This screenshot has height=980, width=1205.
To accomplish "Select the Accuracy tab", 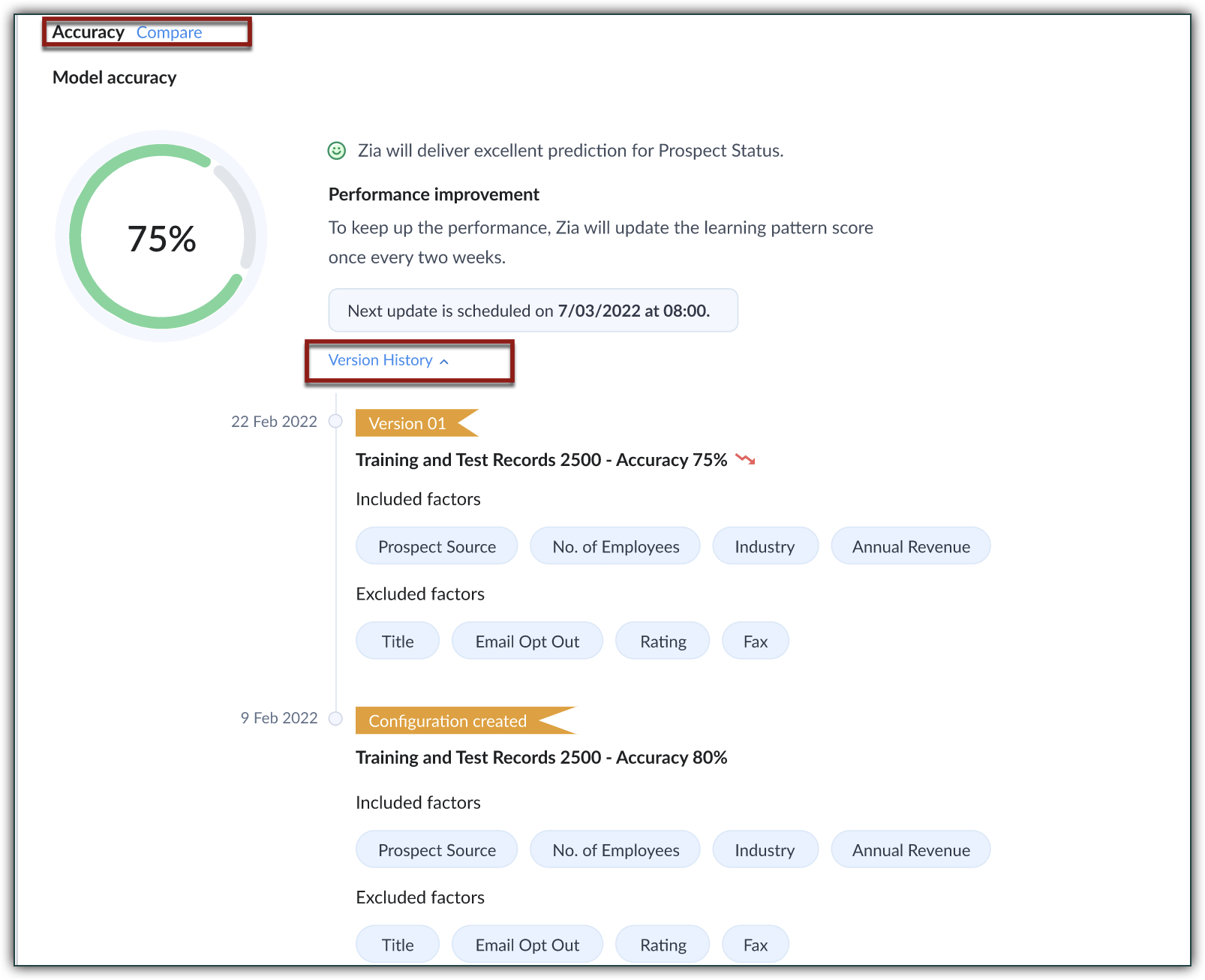I will point(88,33).
